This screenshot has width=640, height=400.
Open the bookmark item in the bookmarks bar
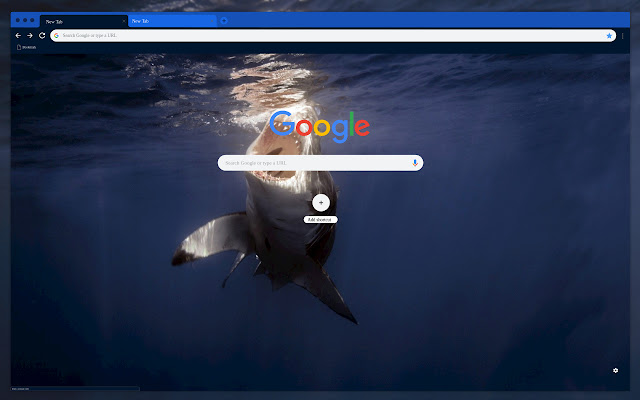(x=26, y=47)
